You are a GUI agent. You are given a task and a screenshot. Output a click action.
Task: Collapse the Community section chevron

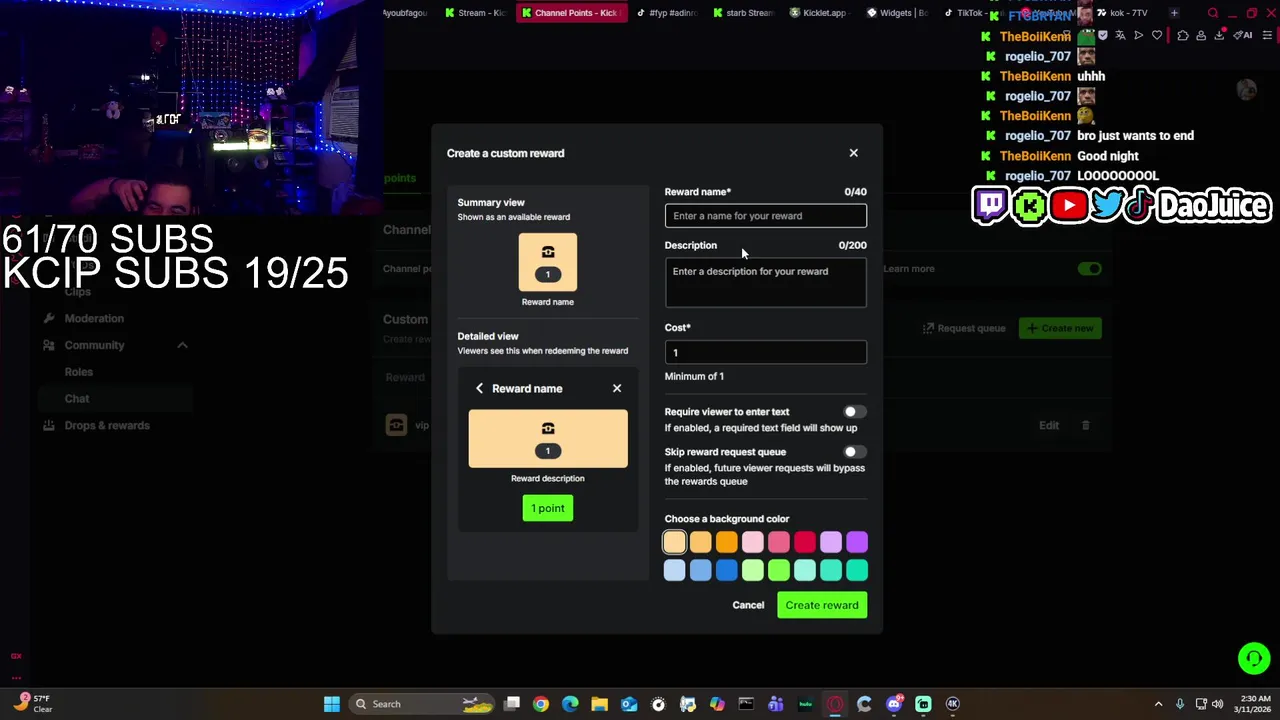(x=182, y=345)
